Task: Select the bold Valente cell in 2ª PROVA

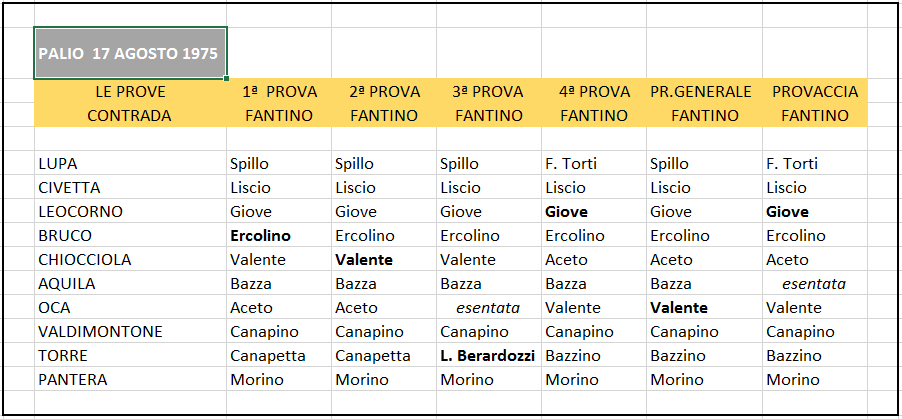Action: [x=384, y=260]
